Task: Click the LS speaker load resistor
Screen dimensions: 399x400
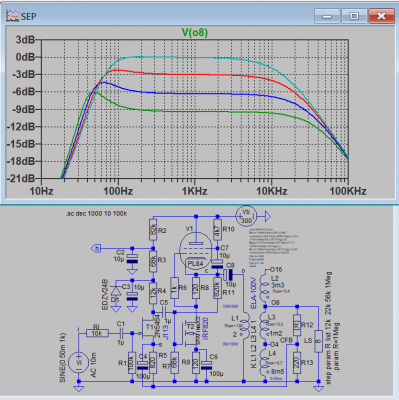Action: [319, 341]
